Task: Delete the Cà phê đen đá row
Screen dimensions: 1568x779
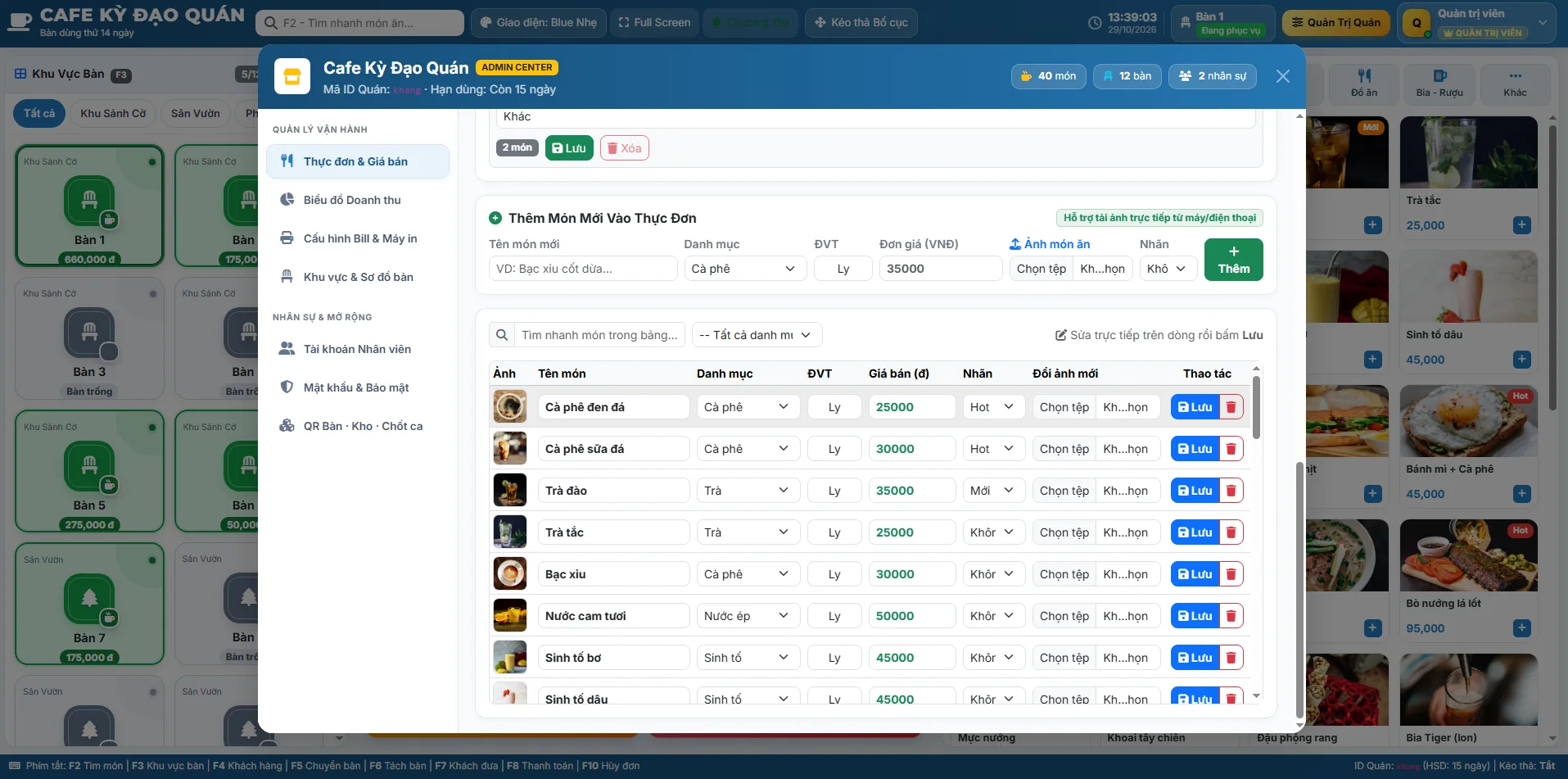Action: [1231, 407]
